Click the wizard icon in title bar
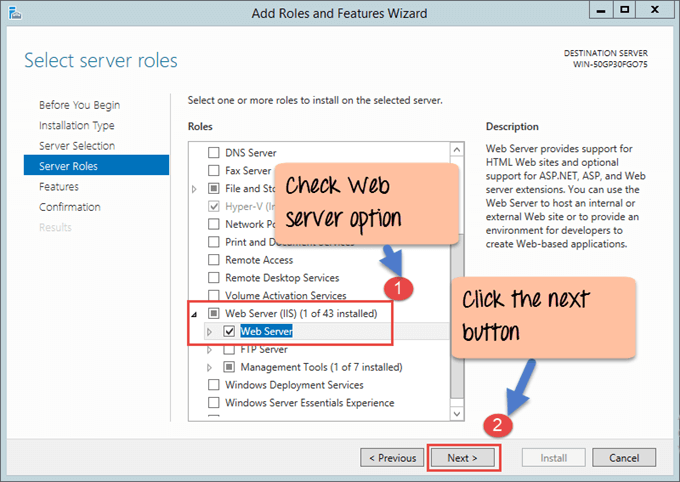Image resolution: width=680 pixels, height=482 pixels. (x=14, y=13)
